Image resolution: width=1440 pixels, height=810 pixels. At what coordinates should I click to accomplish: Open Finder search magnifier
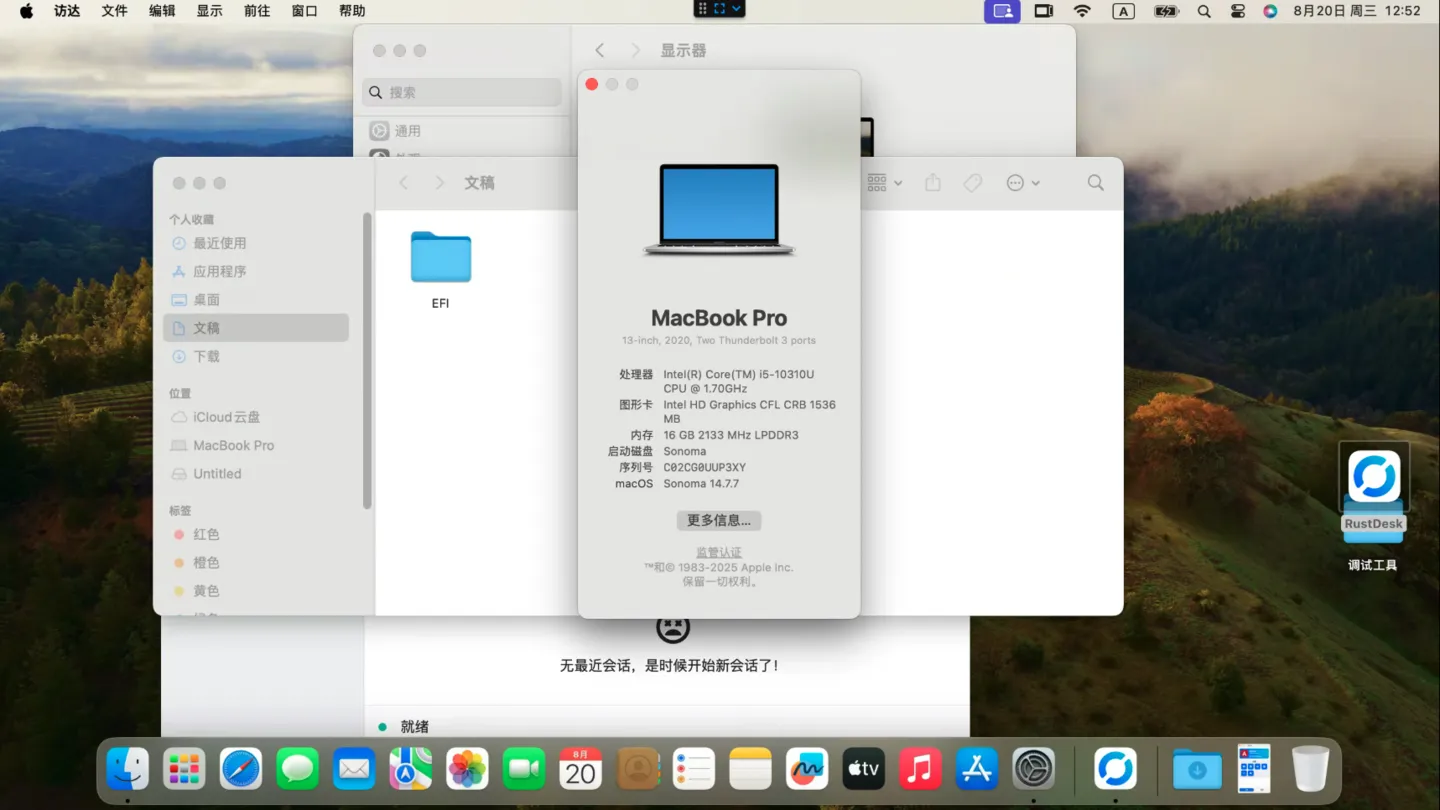[x=1095, y=183]
